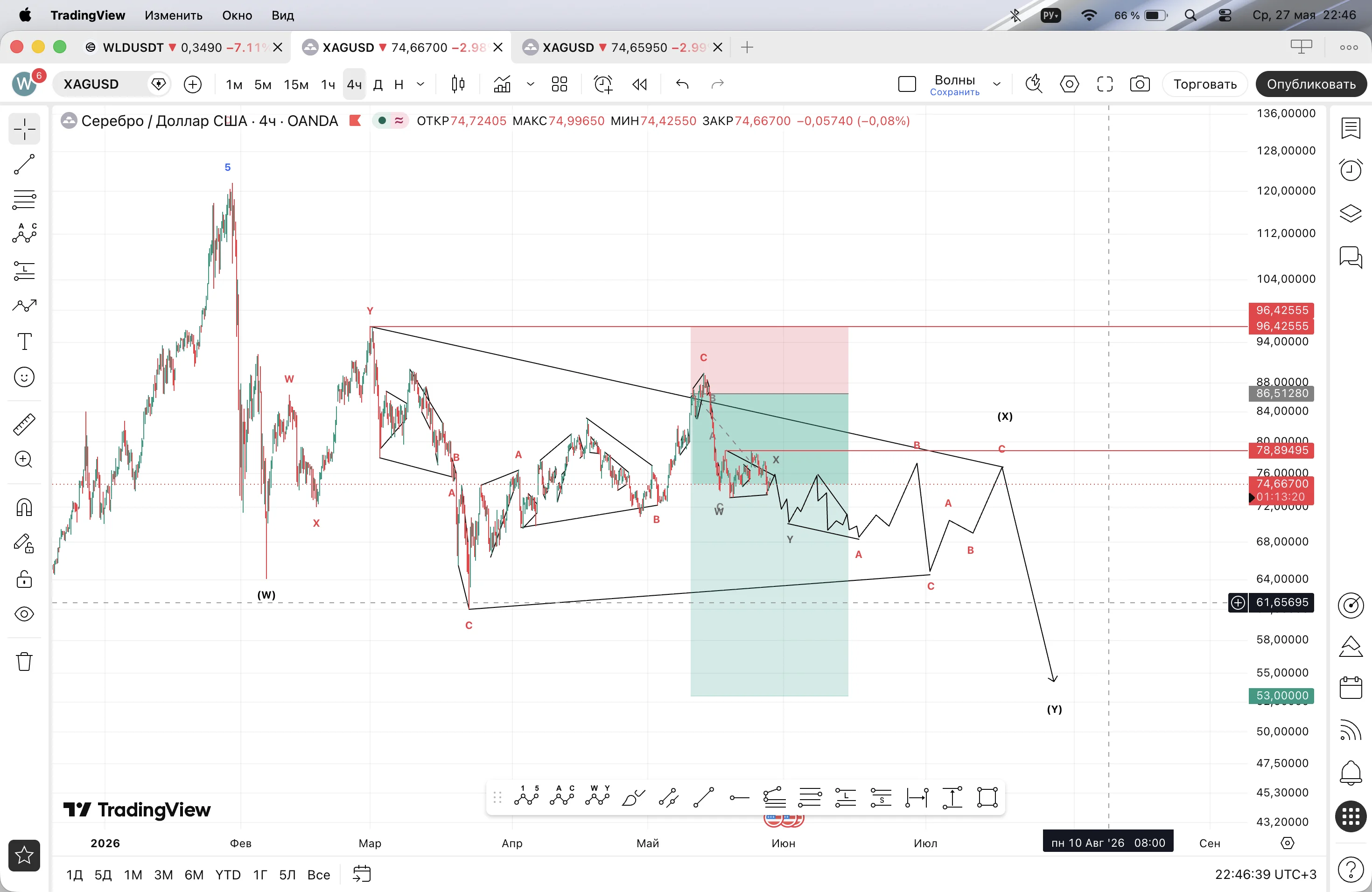This screenshot has height=892, width=1372.
Task: Open the forecasting and measurement tools
Action: [x=24, y=270]
